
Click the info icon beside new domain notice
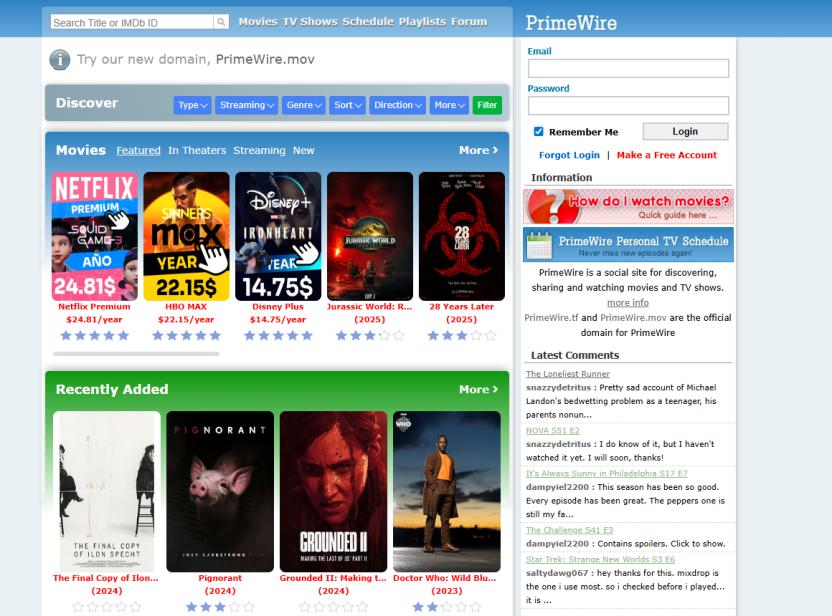(x=60, y=59)
